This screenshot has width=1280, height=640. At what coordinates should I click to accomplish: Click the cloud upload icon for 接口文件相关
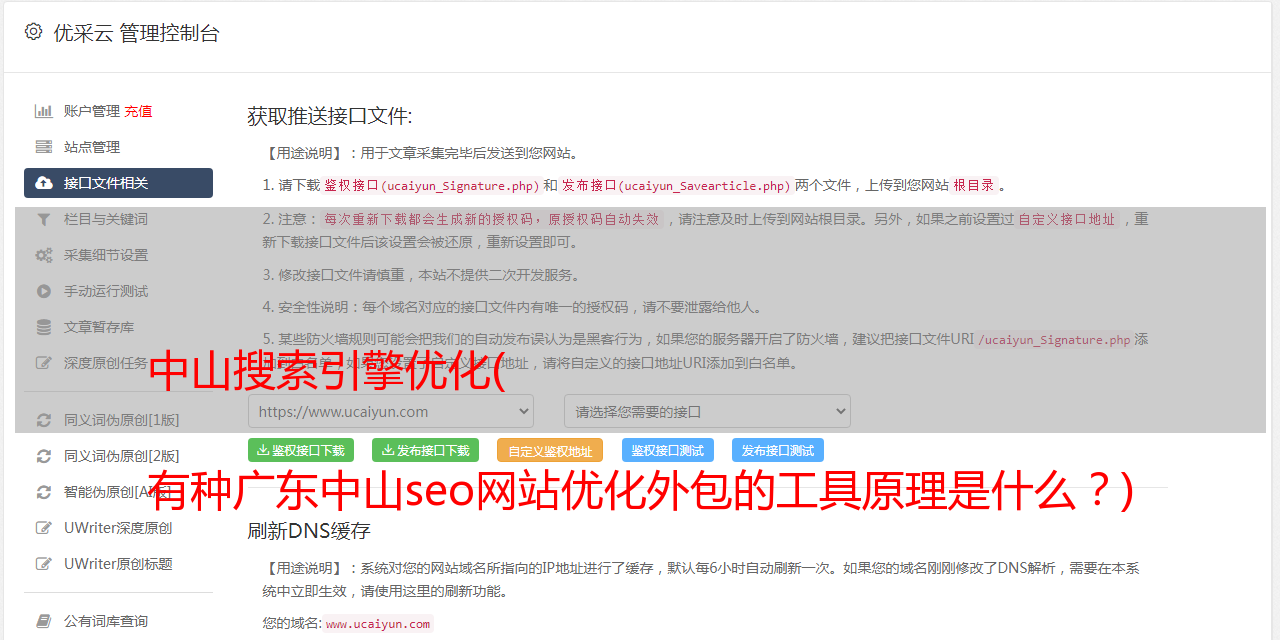point(44,183)
